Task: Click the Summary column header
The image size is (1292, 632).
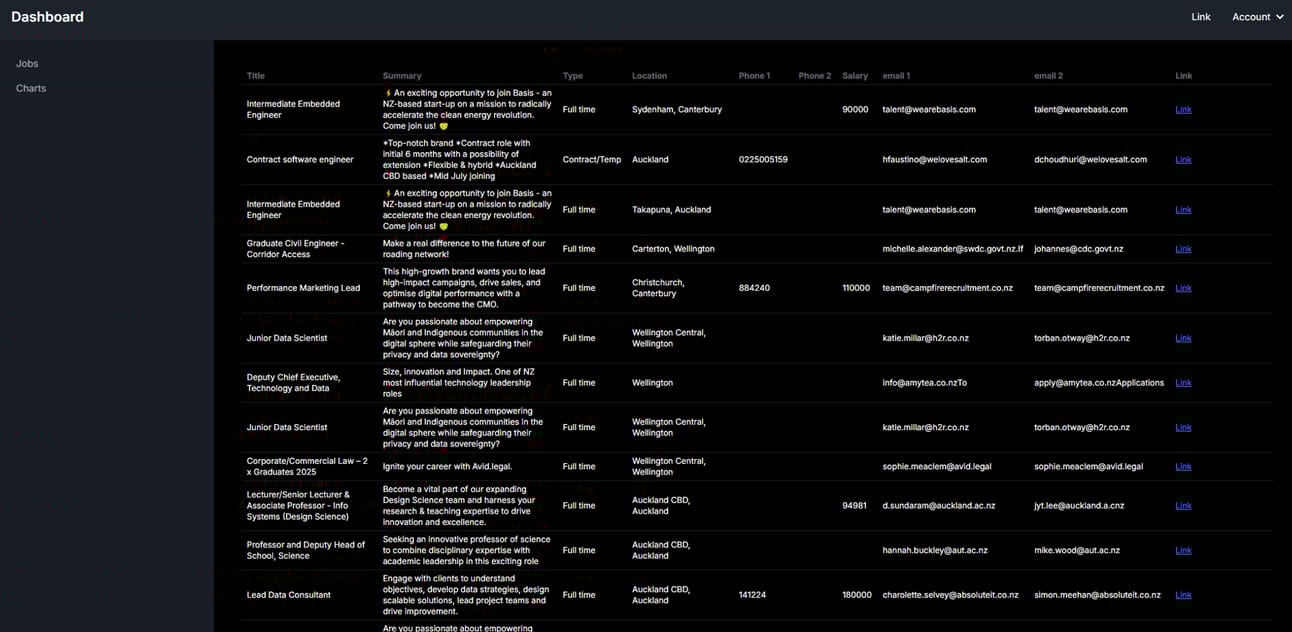Action: pyautogui.click(x=402, y=76)
